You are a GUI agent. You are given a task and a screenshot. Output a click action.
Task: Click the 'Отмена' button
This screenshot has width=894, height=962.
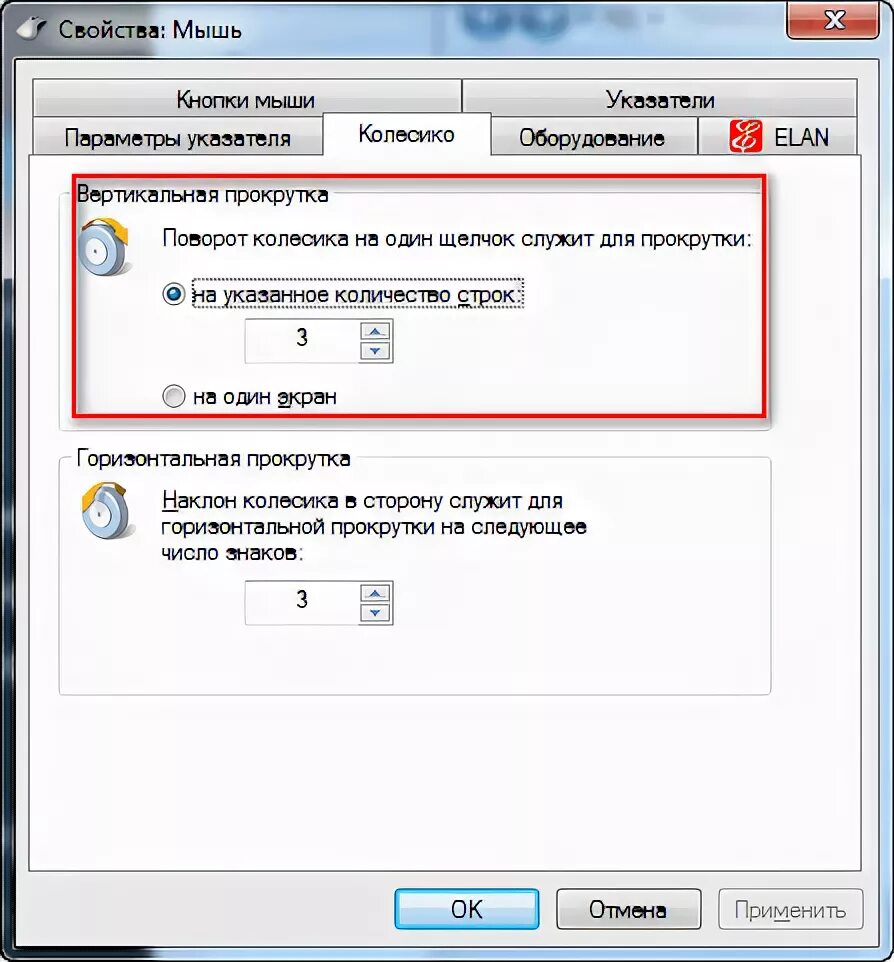point(628,909)
